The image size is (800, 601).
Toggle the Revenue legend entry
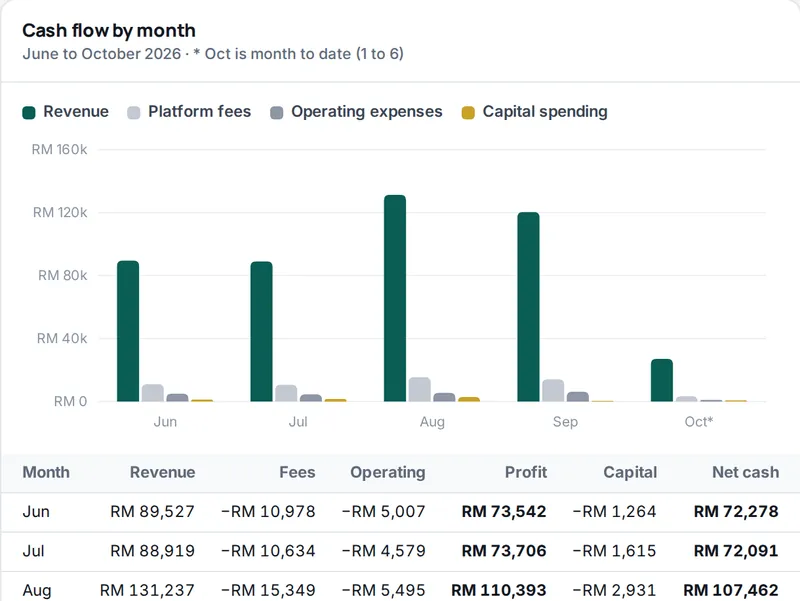(x=65, y=112)
